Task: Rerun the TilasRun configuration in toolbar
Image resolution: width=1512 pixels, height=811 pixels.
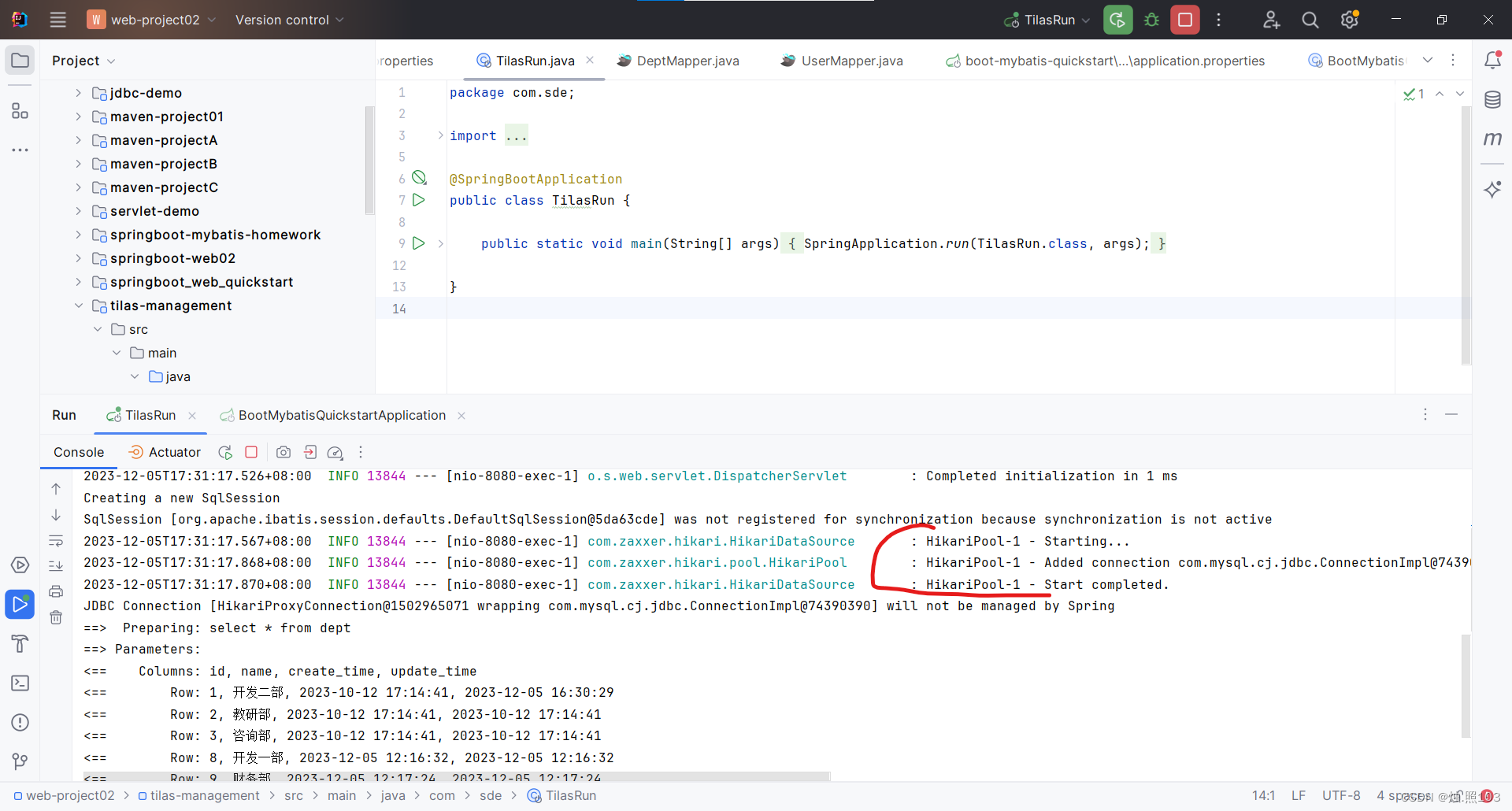Action: pos(1117,20)
